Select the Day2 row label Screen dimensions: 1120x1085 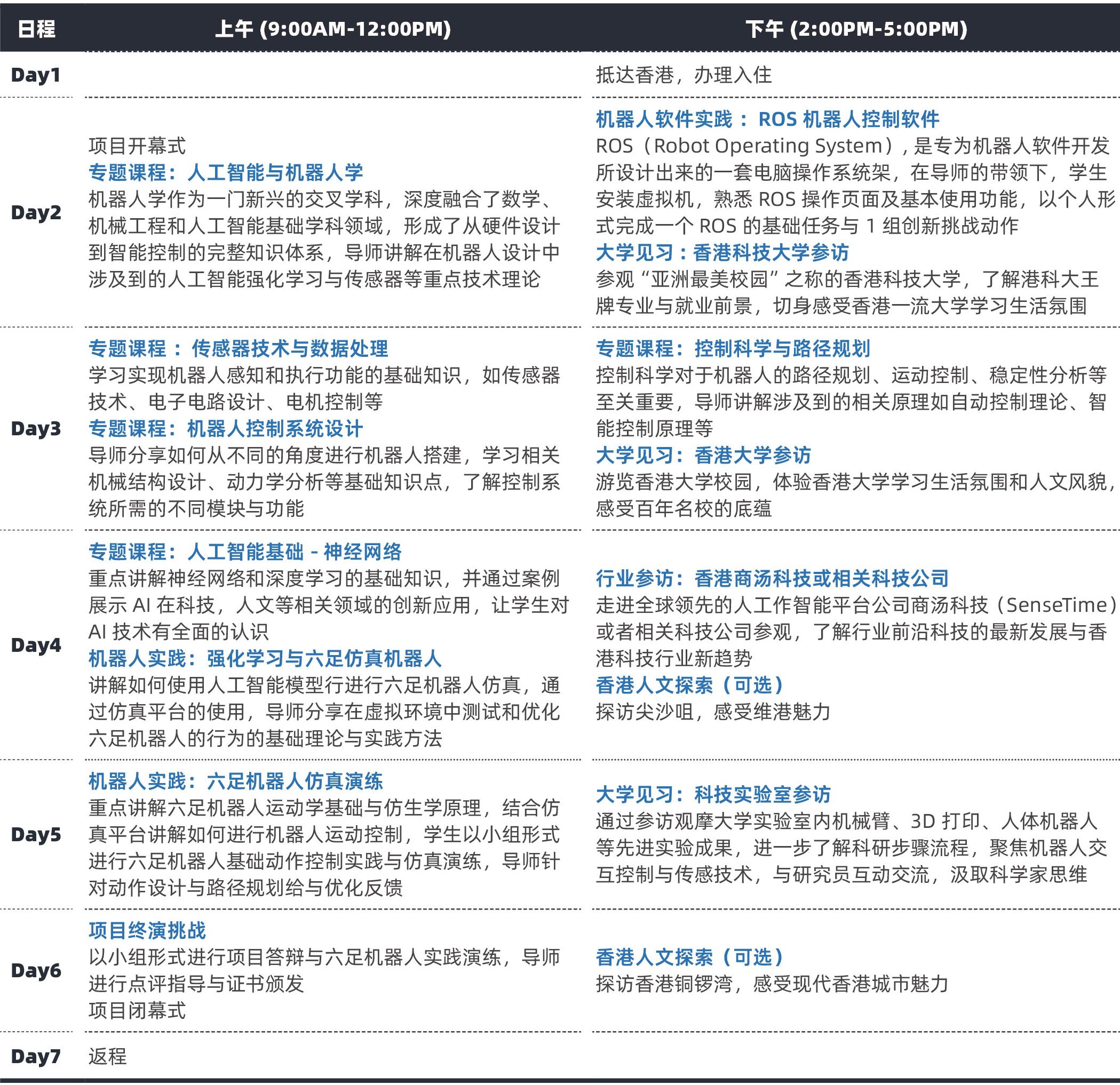click(x=35, y=212)
